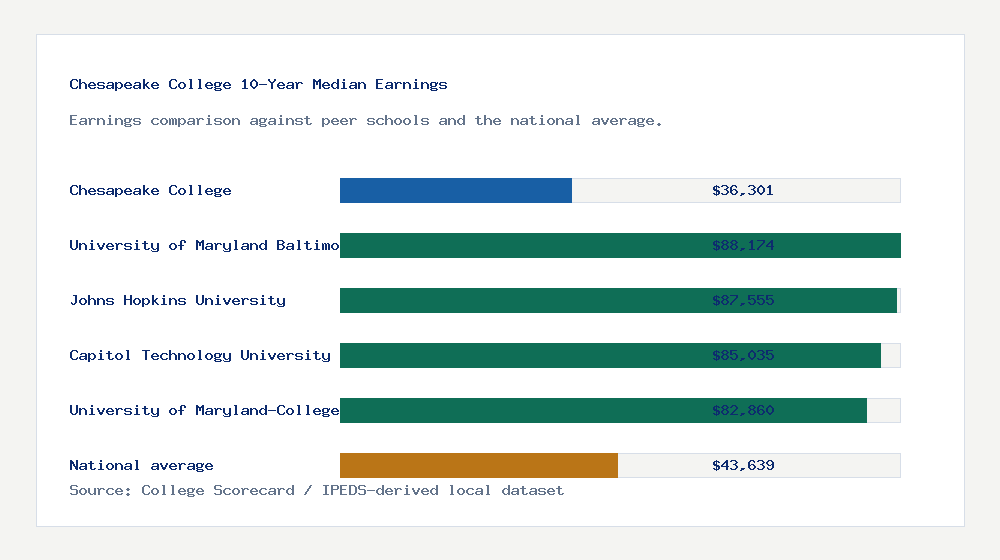This screenshot has height=560, width=1000.
Task: Click the $36,301 value
Action: 743,190
